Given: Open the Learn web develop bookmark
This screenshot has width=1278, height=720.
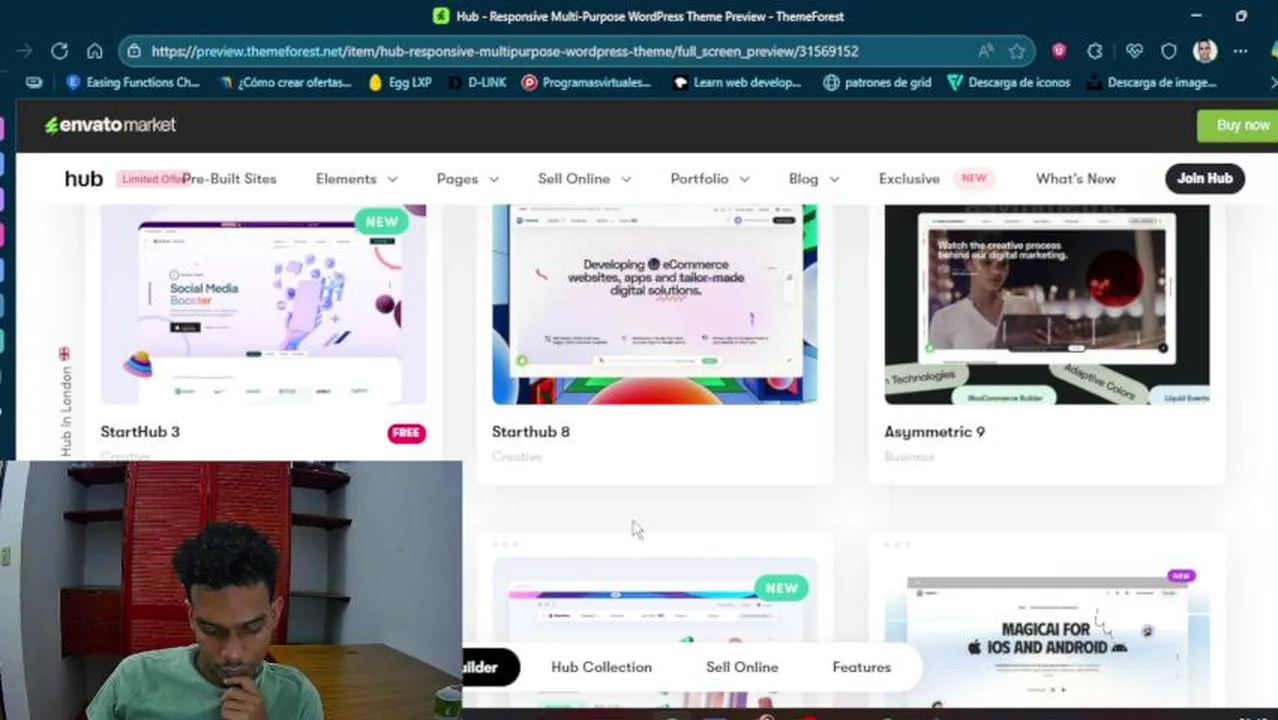Looking at the screenshot, I should (x=738, y=83).
